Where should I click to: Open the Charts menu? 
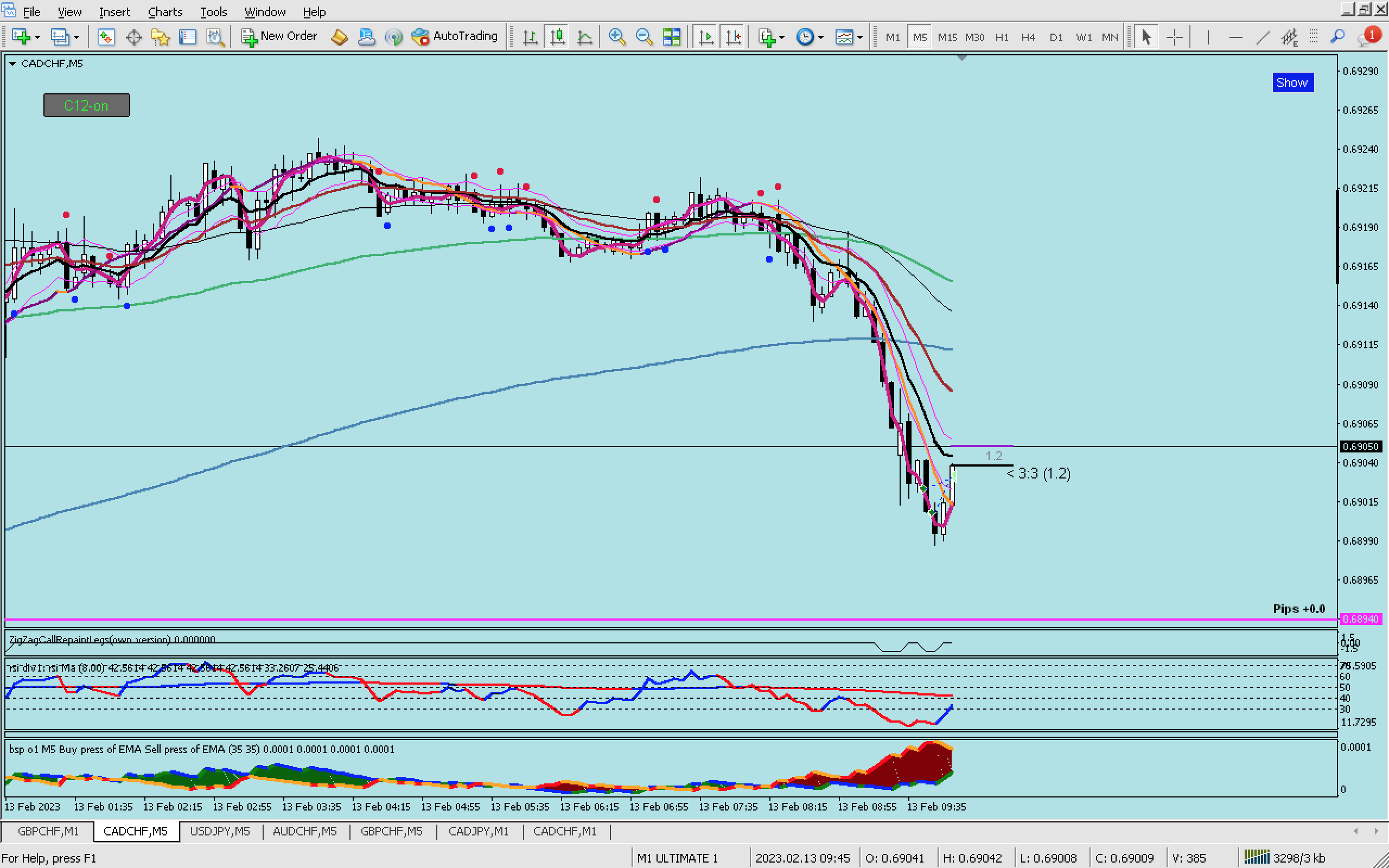(165, 11)
